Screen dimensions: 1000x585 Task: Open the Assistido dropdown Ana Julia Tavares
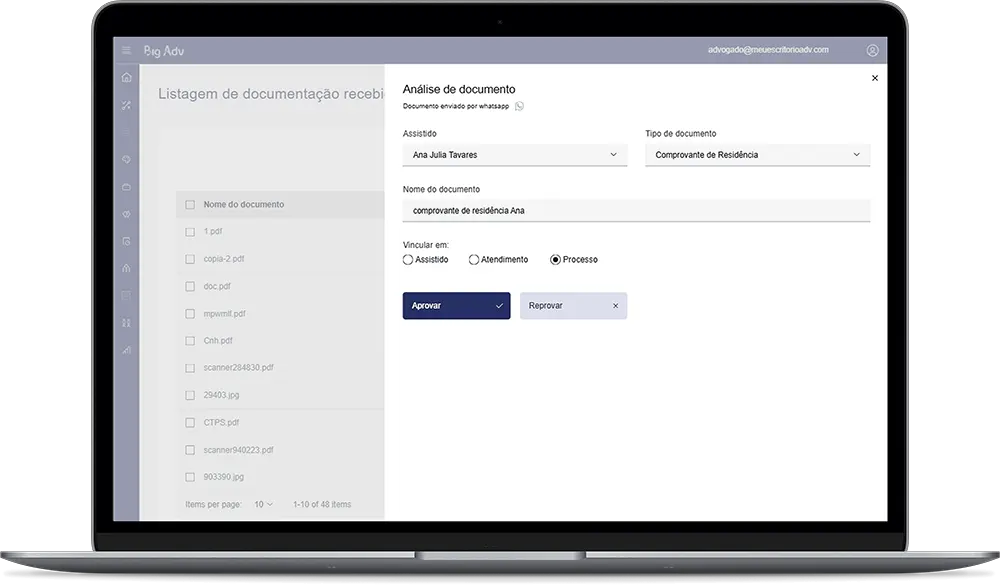515,155
